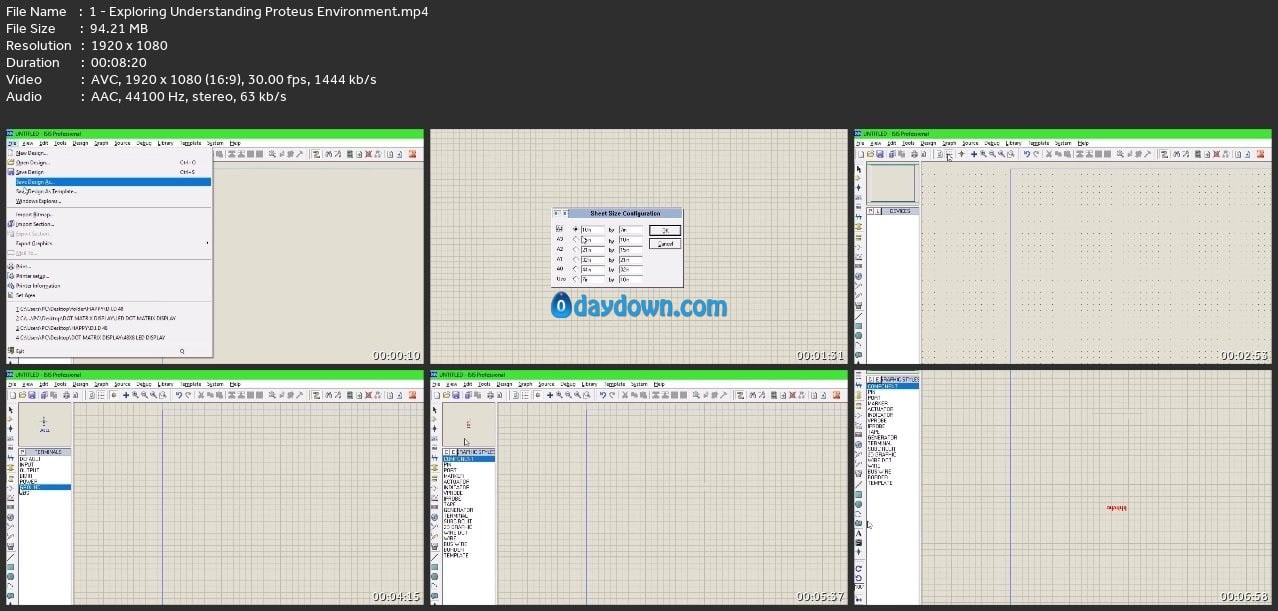The image size is (1278, 611).
Task: Select POWER in the Terminals list
Action: (x=26, y=481)
